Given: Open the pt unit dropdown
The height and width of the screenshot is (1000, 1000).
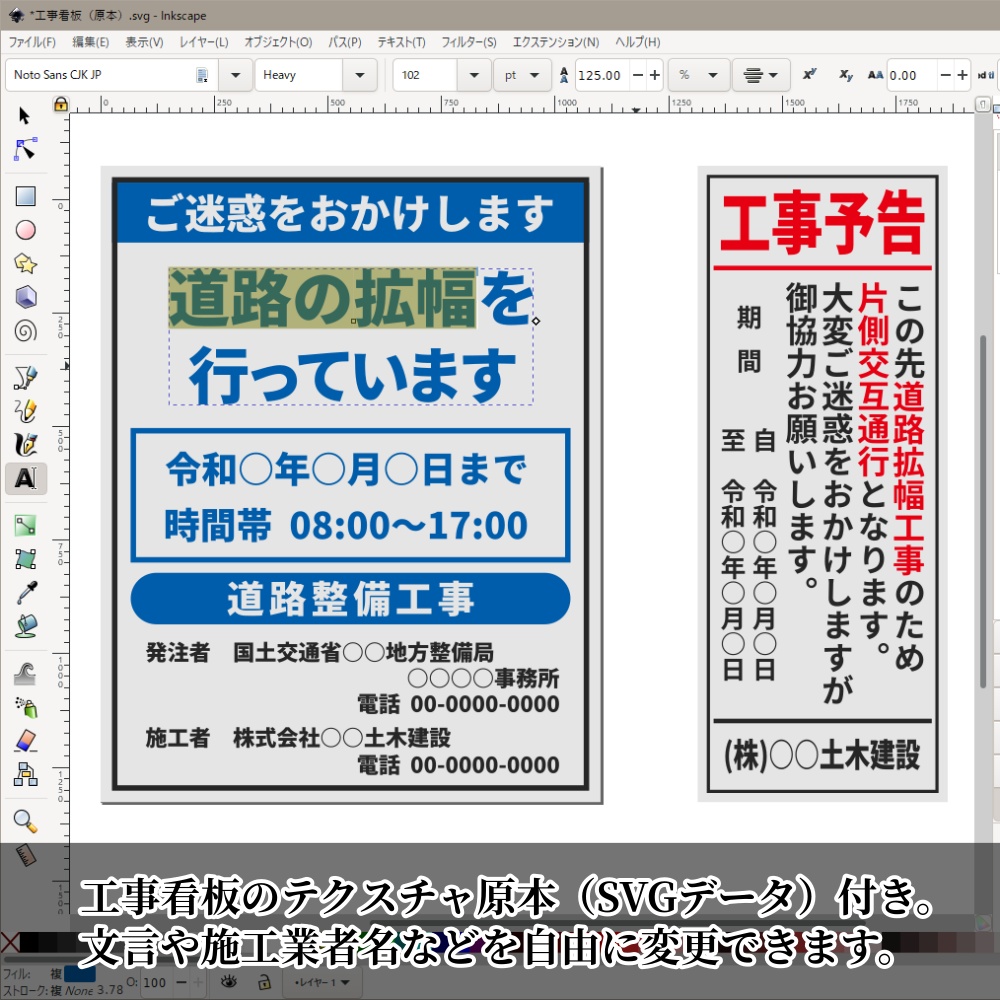Looking at the screenshot, I should click(522, 75).
